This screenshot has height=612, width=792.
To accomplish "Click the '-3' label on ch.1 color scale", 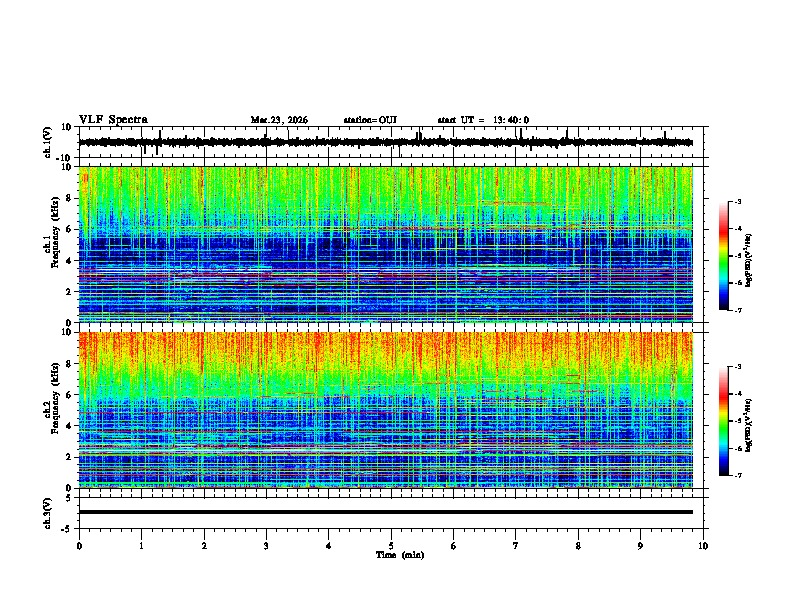I will click(x=738, y=202).
